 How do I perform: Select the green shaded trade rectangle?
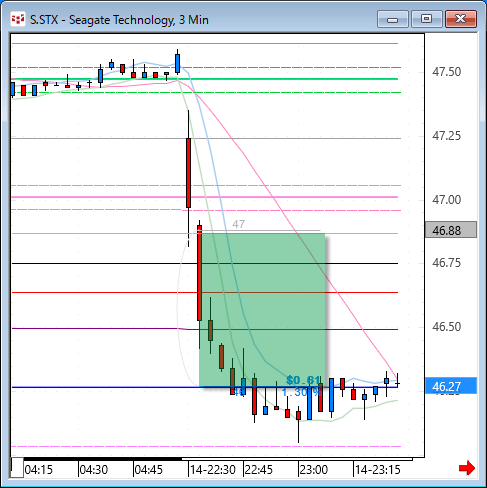(262, 310)
